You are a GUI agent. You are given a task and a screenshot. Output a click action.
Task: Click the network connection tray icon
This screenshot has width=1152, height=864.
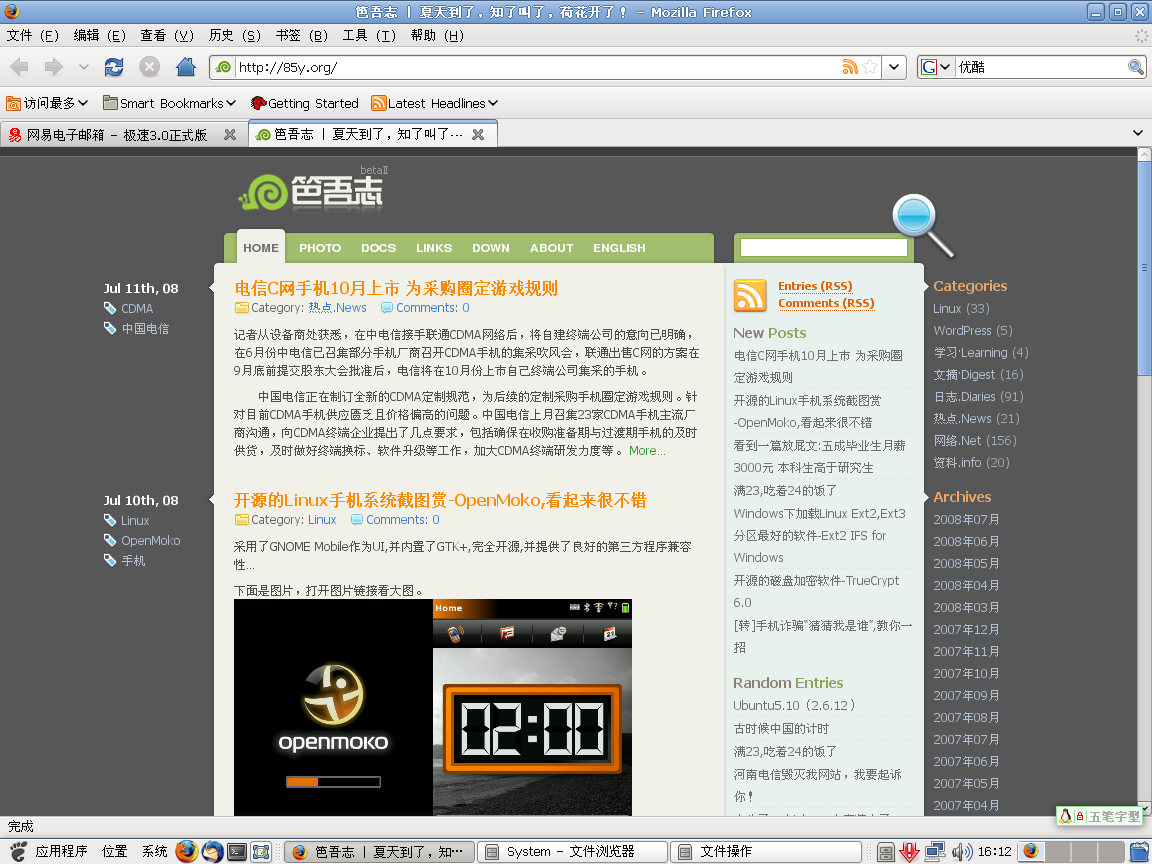coord(935,852)
